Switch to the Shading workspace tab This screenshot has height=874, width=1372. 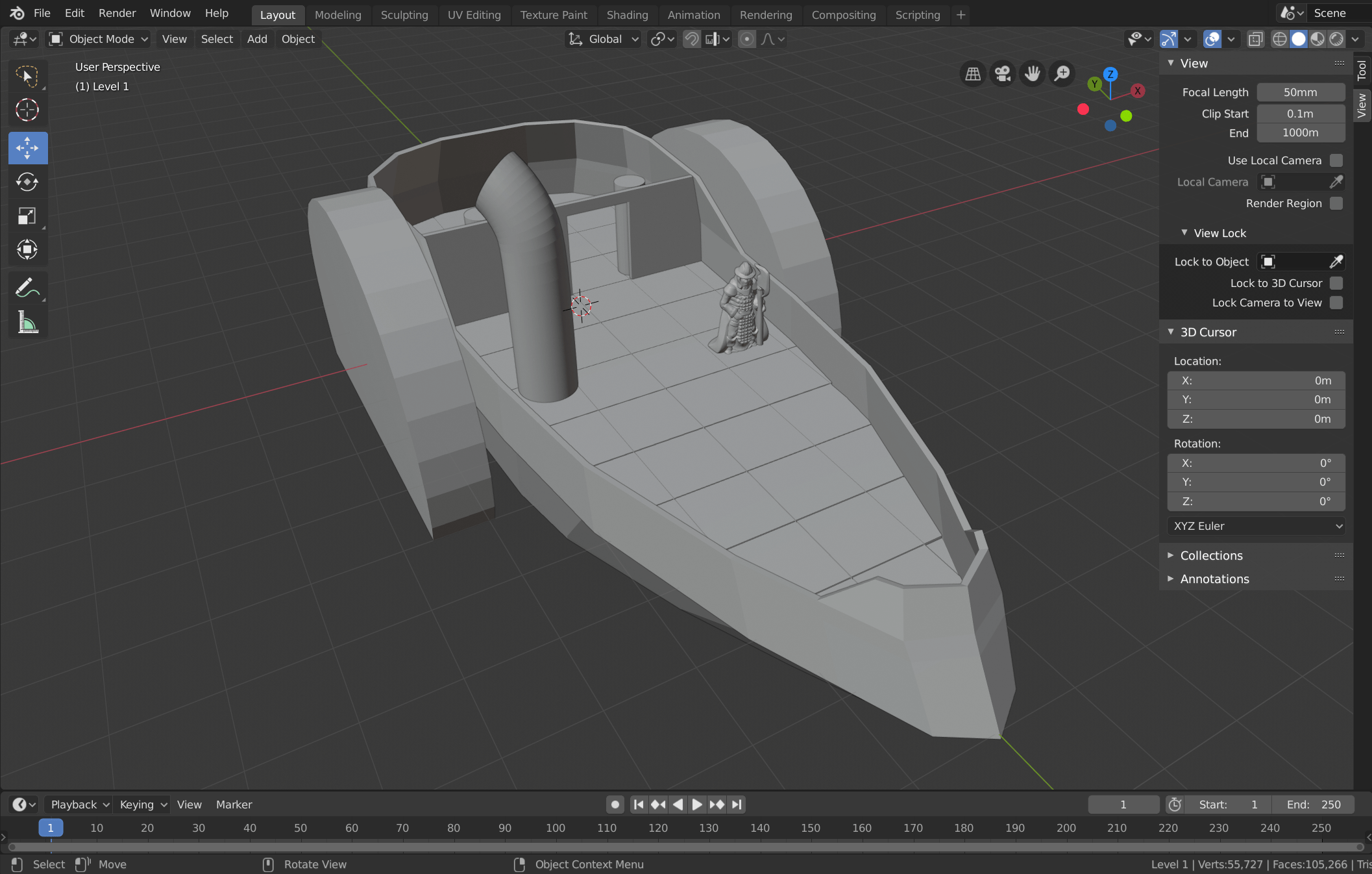tap(627, 15)
